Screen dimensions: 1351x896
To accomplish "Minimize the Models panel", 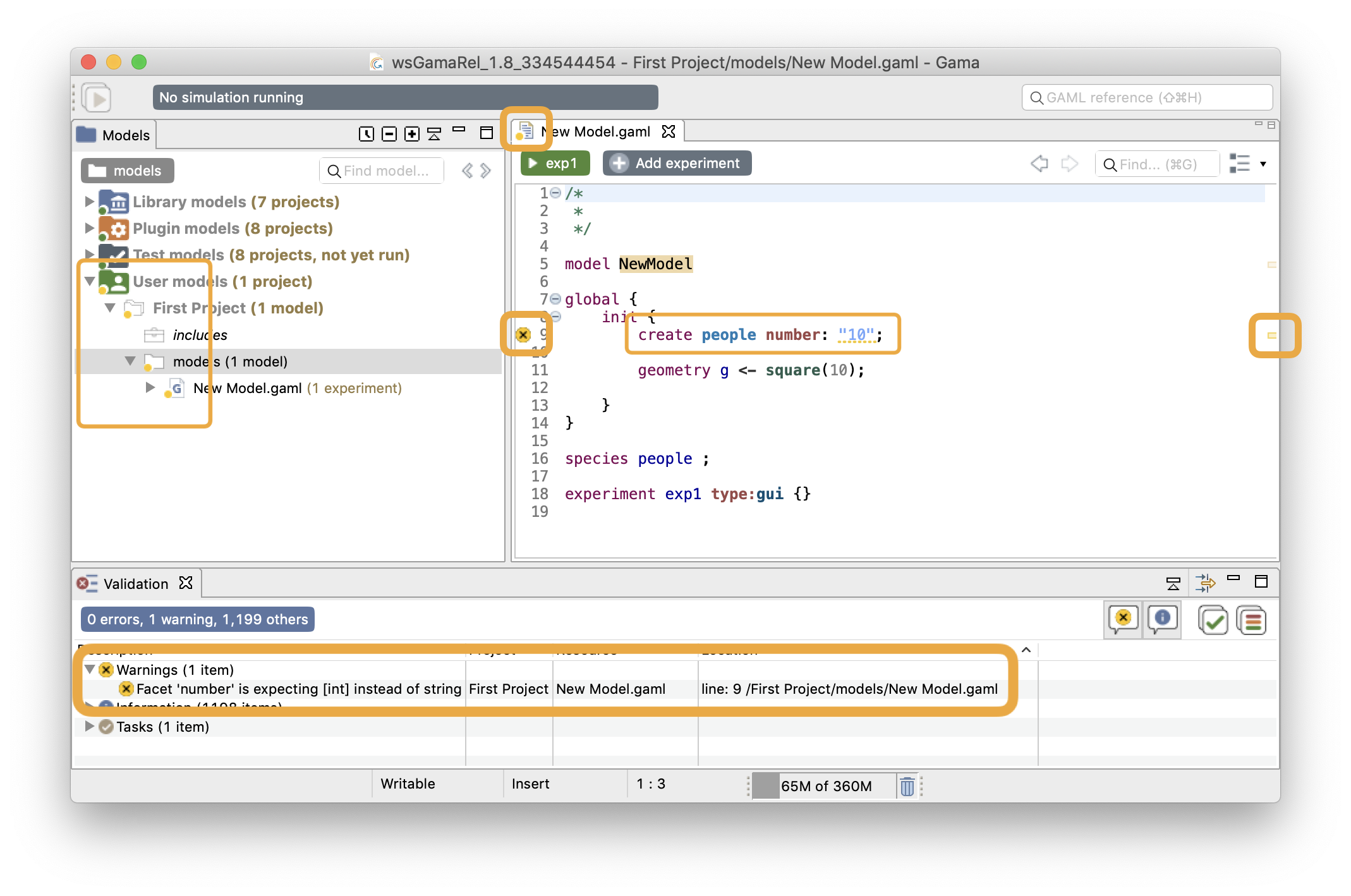I will [x=459, y=130].
